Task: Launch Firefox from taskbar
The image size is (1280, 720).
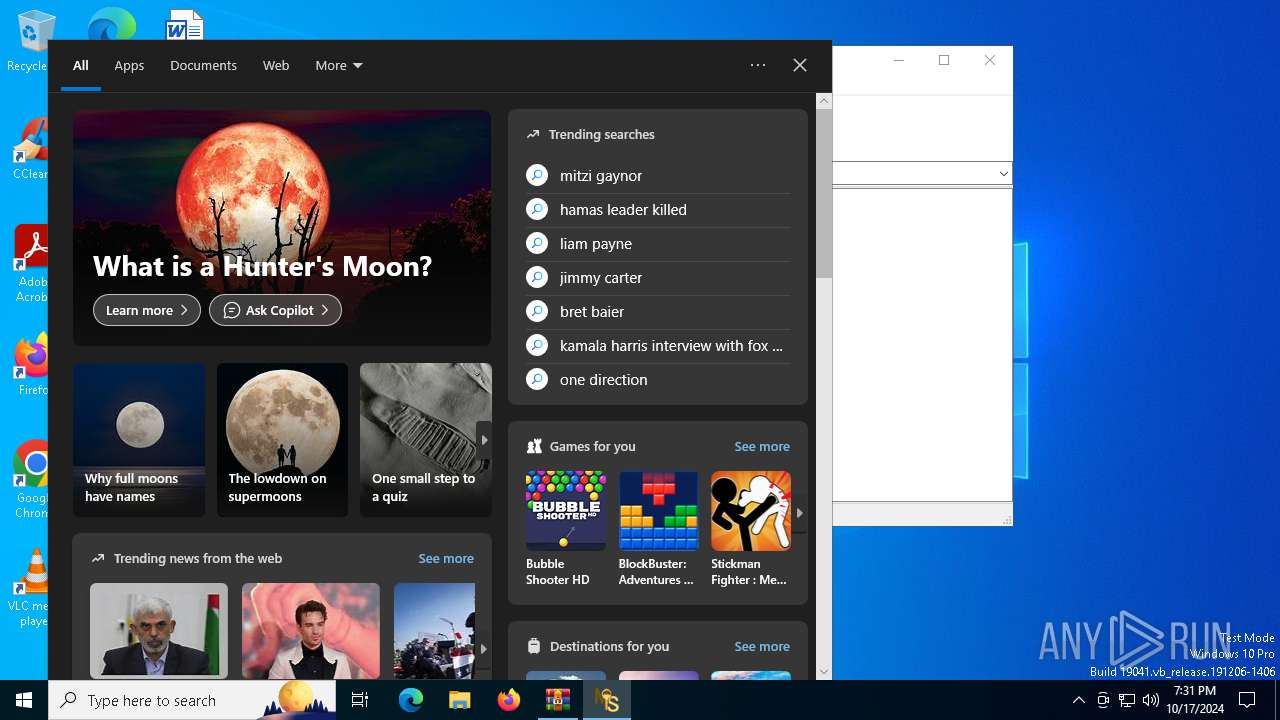Action: [508, 700]
